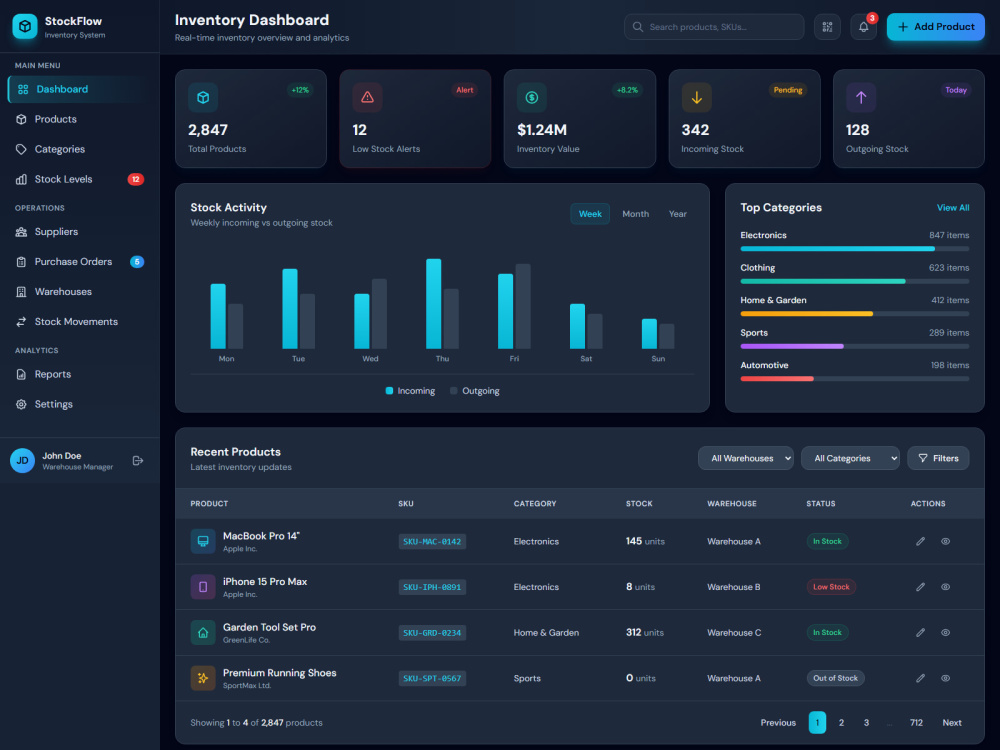Click the Outgoing Stock up-arrow icon
The width and height of the screenshot is (1000, 750).
click(x=861, y=97)
